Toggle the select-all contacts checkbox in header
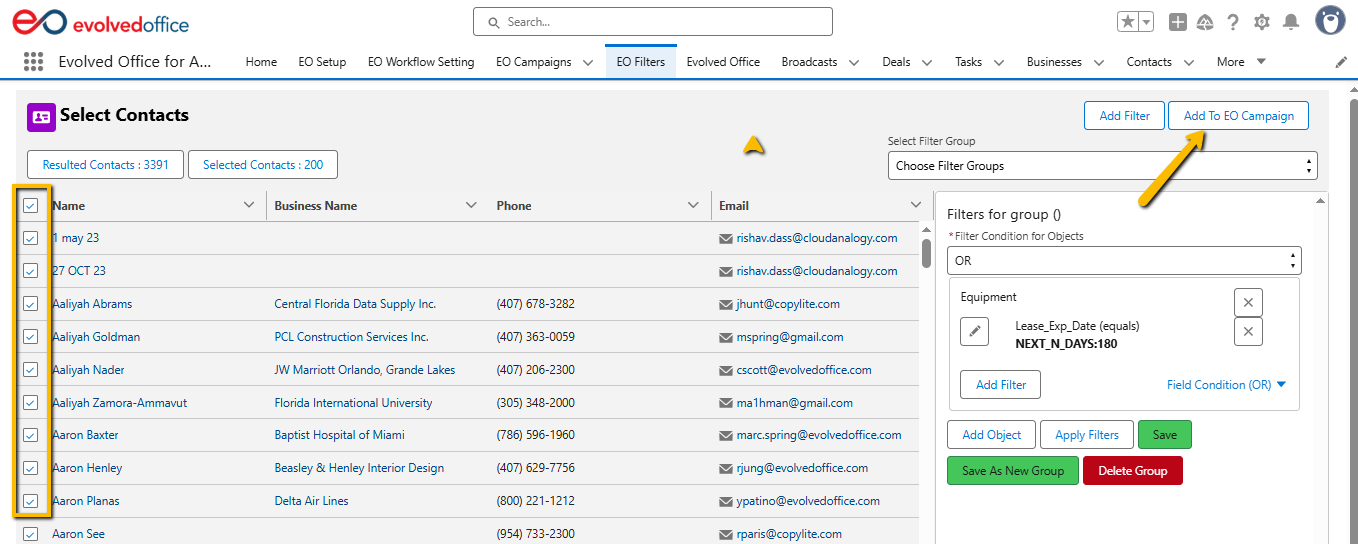1358x544 pixels. click(31, 205)
